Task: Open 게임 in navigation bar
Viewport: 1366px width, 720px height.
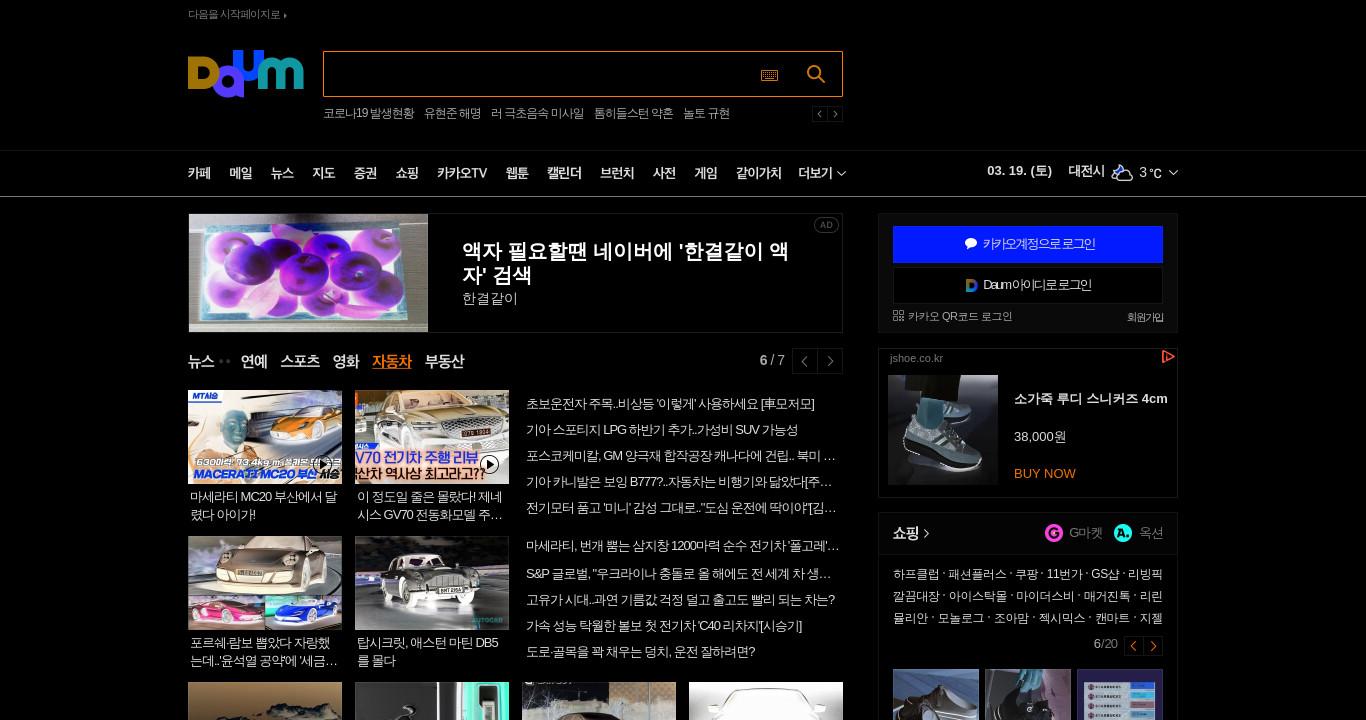Action: click(x=706, y=173)
